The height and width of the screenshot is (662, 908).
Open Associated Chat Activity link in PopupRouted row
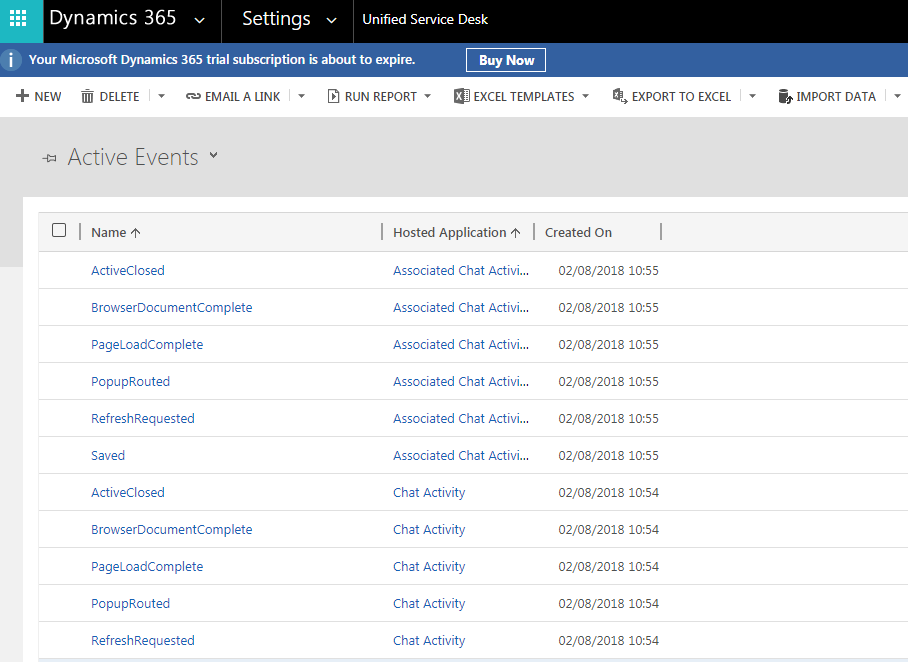tap(461, 382)
